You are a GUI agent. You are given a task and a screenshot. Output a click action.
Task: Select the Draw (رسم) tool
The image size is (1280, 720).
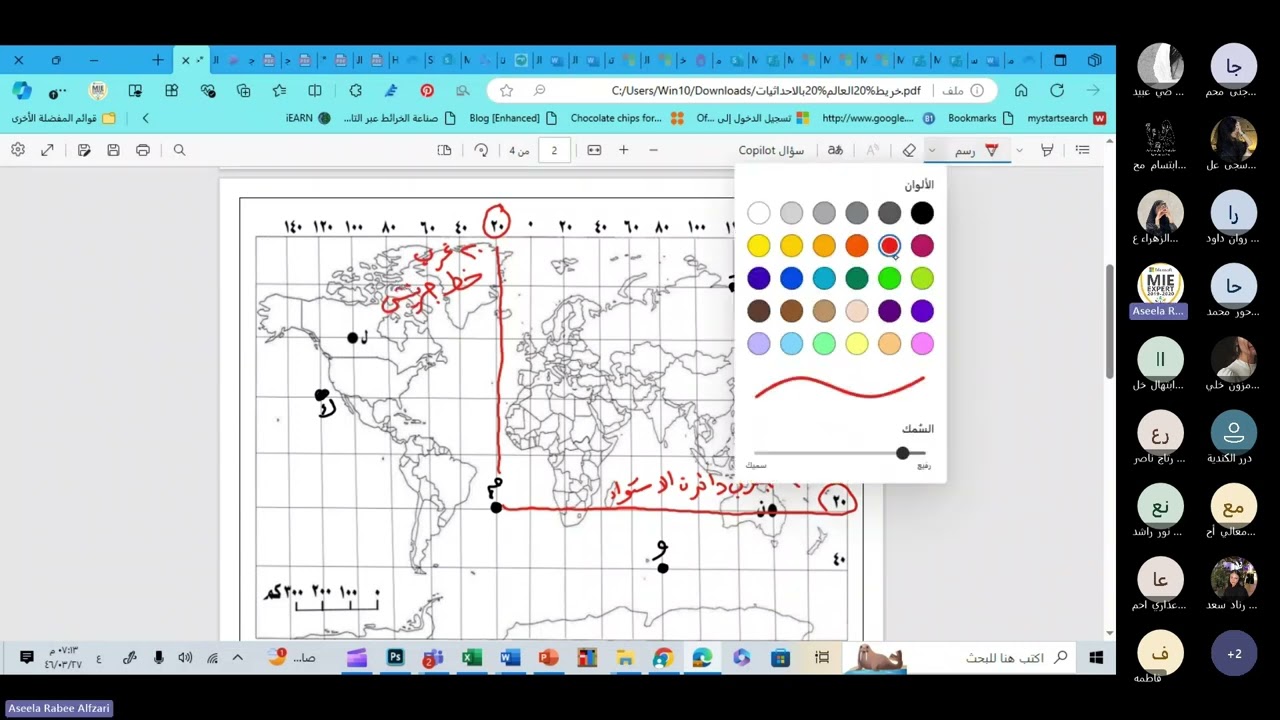pyautogui.click(x=977, y=150)
